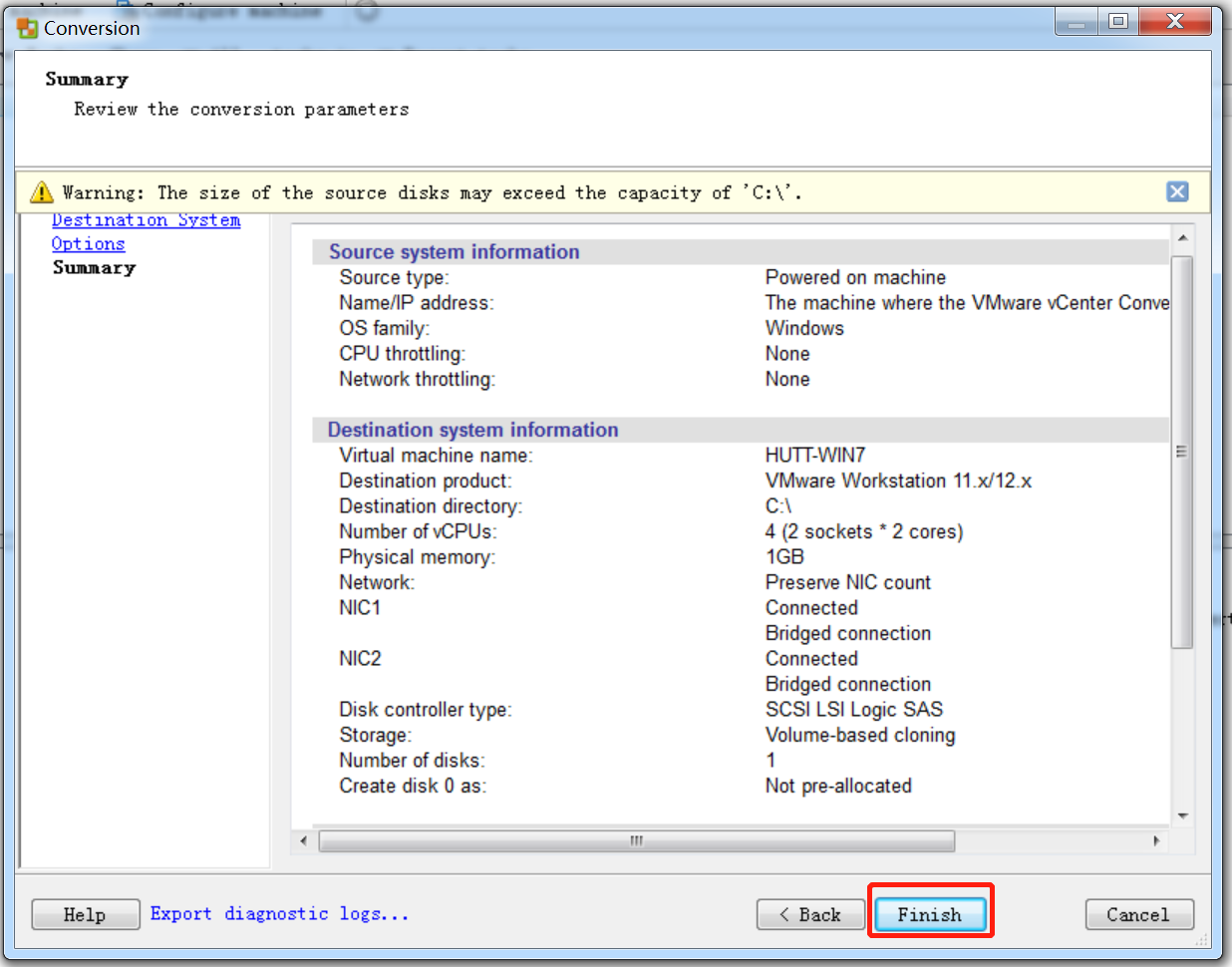
Task: Cancel the conversion wizard
Action: (1139, 914)
